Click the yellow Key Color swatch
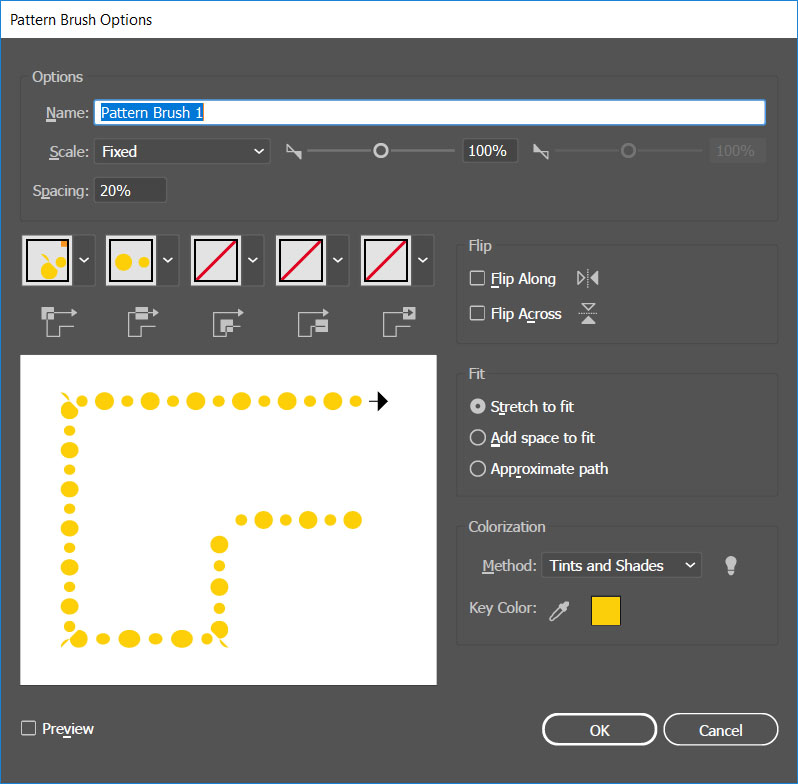 (606, 610)
